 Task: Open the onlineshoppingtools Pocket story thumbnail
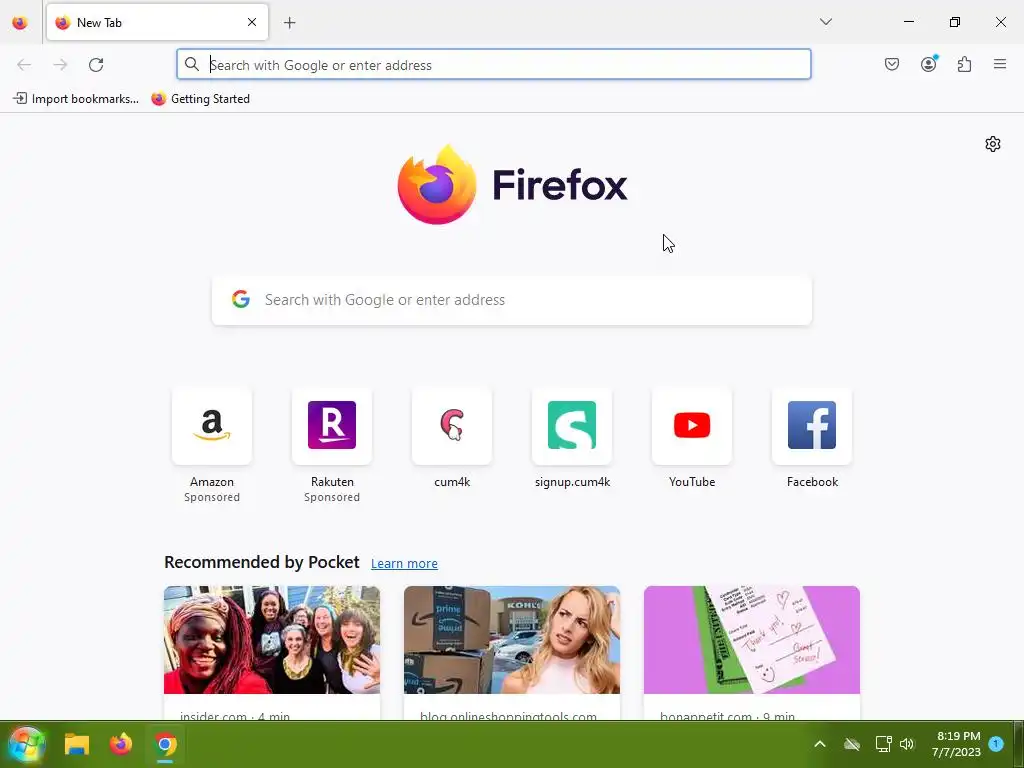(511, 640)
